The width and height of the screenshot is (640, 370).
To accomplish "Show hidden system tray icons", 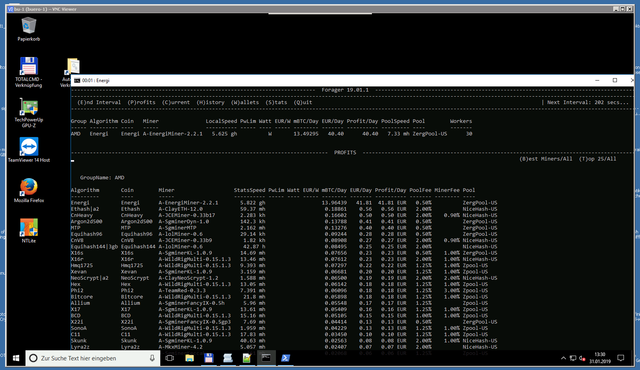I will (563, 358).
